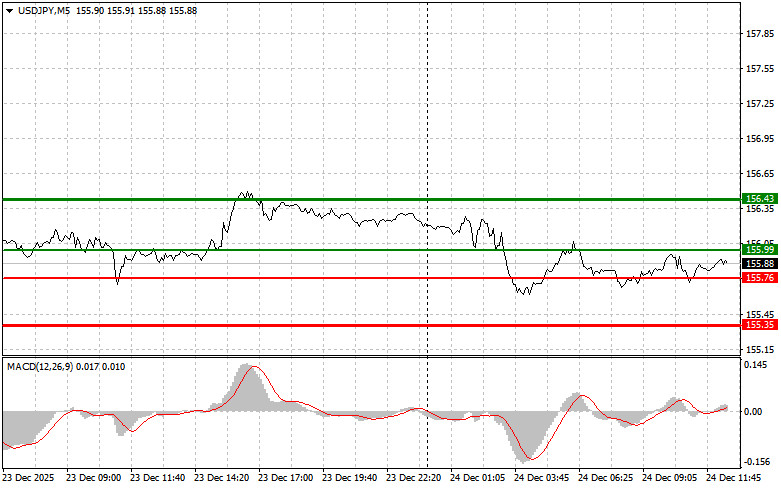Image resolution: width=781 pixels, height=489 pixels.
Task: Click the USDJPY,M5 chart title
Action: tap(44, 10)
